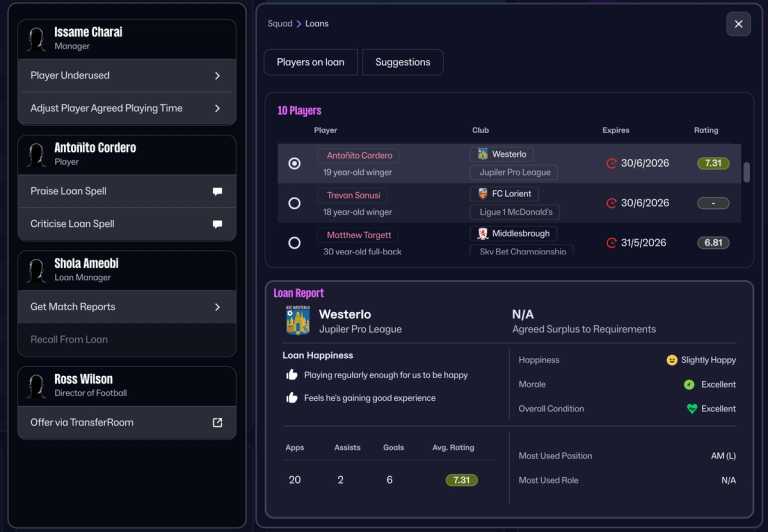Open Matthew Targett player name link
Screen dimensions: 768x532
[x=358, y=235]
